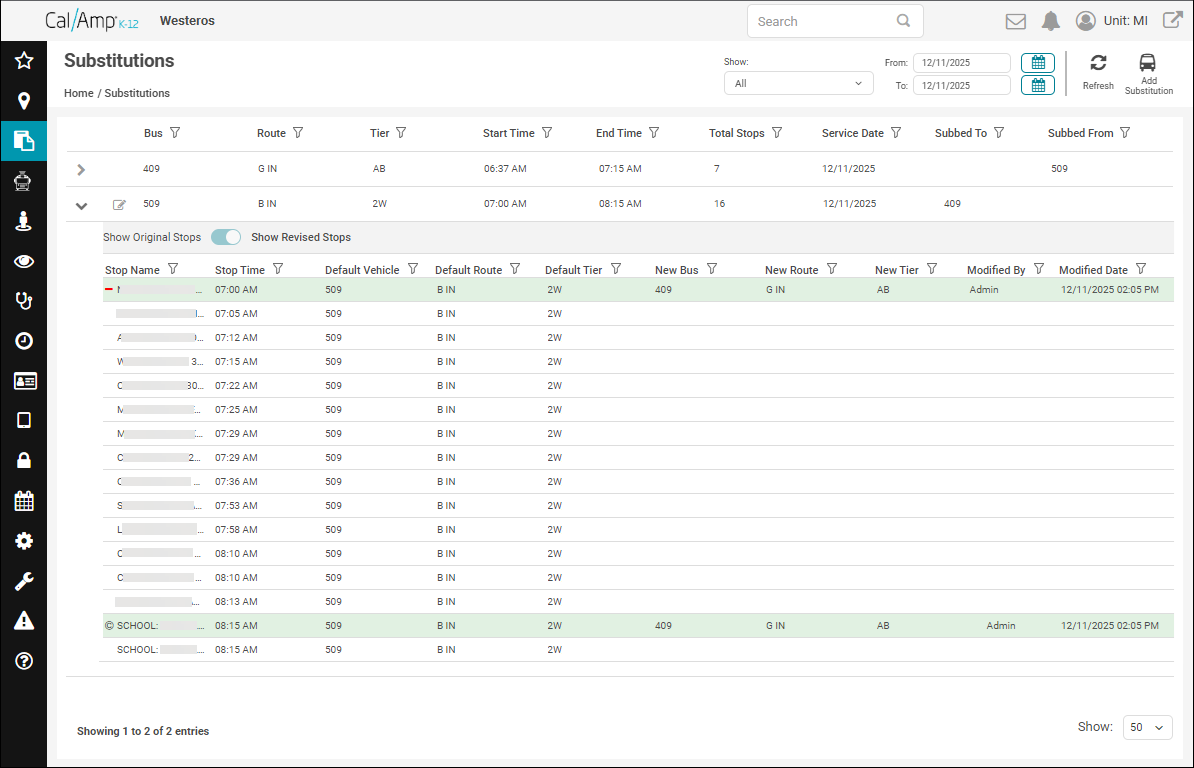Open the user profile Unit: MI
The image size is (1194, 768).
(1112, 21)
